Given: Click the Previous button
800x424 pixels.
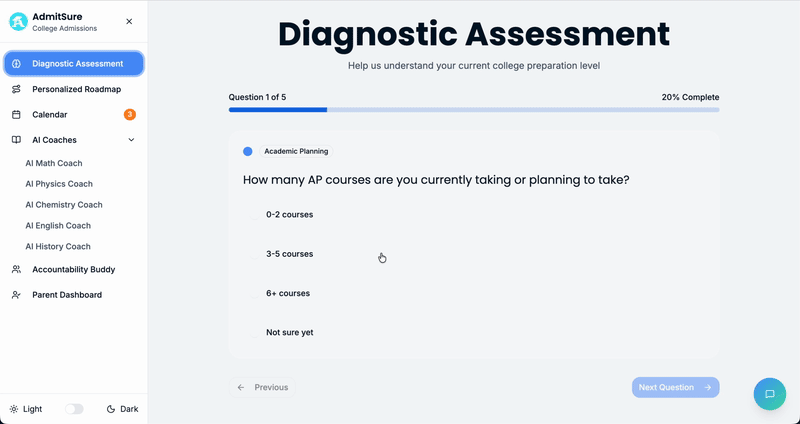Looking at the screenshot, I should (262, 387).
